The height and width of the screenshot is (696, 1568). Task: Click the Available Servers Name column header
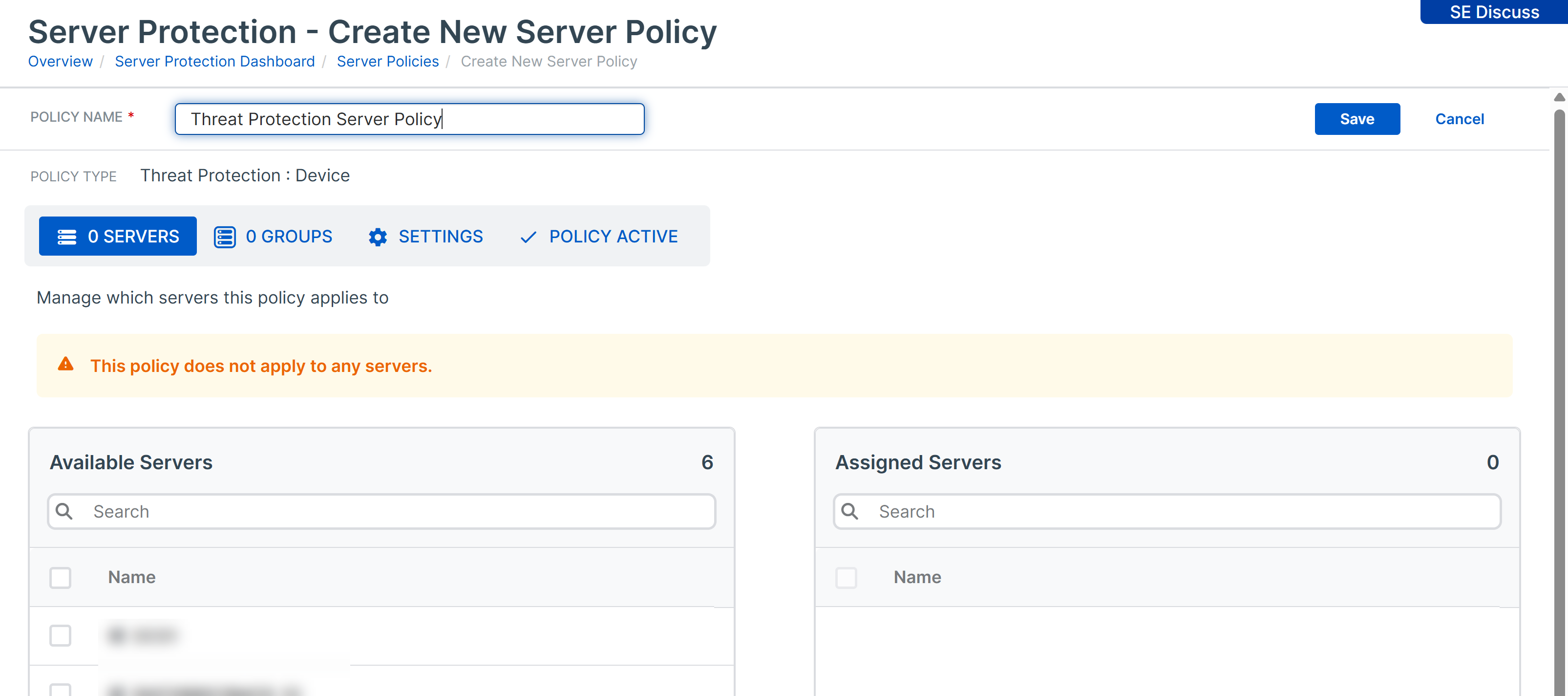[x=131, y=577]
